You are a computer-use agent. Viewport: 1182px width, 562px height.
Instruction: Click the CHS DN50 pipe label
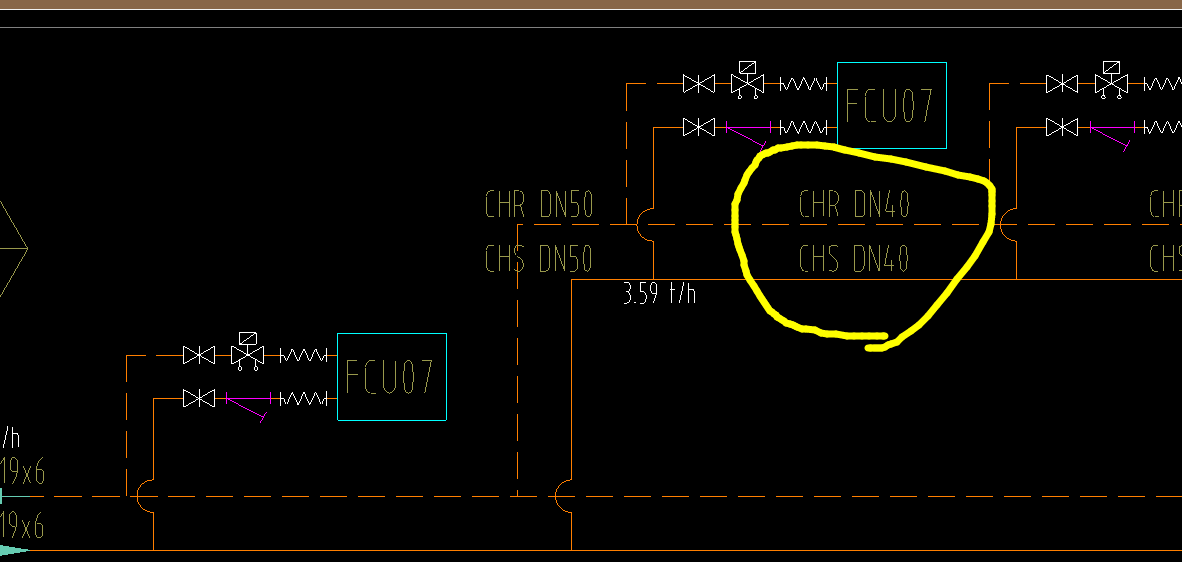(x=539, y=258)
